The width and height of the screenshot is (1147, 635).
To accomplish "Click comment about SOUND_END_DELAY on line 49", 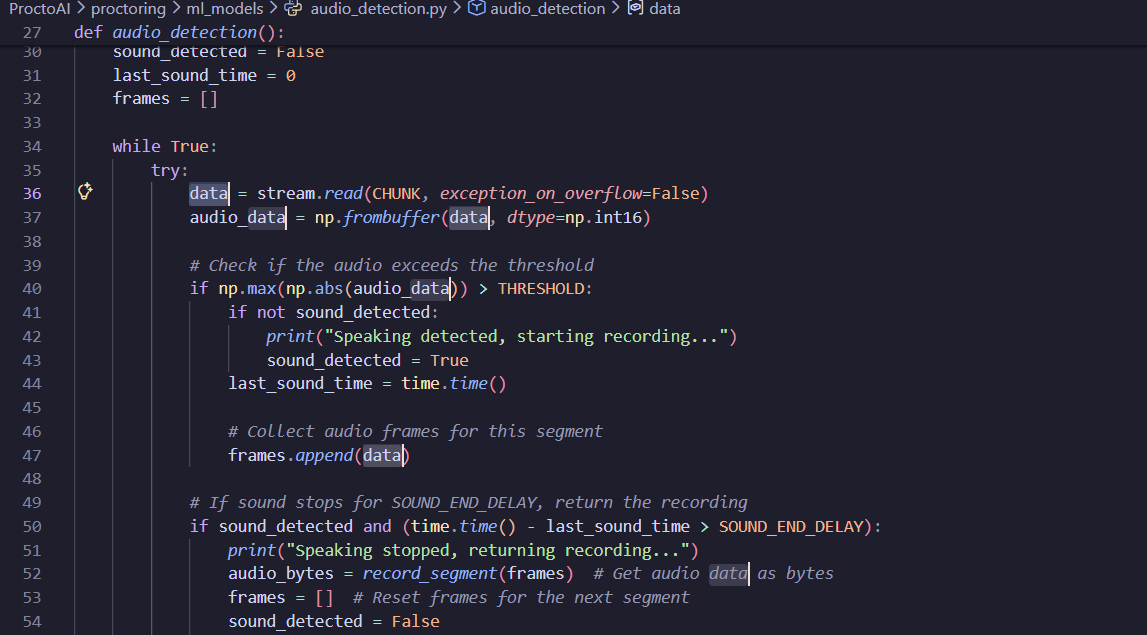I will coord(468,503).
